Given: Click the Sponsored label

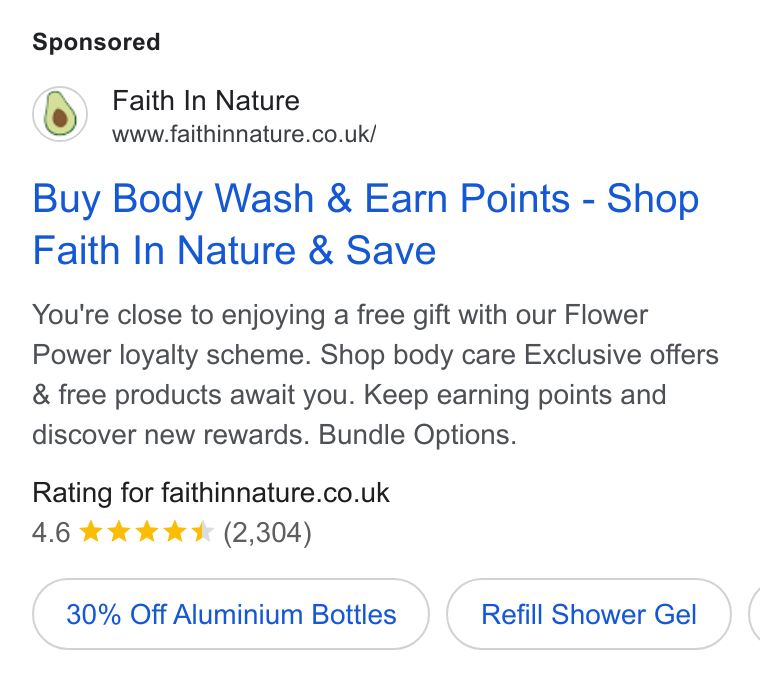Looking at the screenshot, I should [96, 42].
